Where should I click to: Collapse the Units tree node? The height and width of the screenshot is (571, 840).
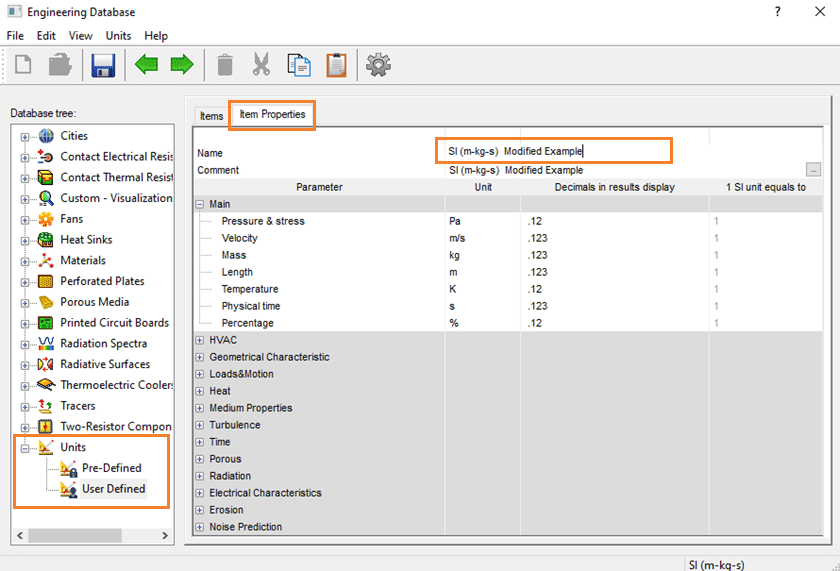pos(25,448)
